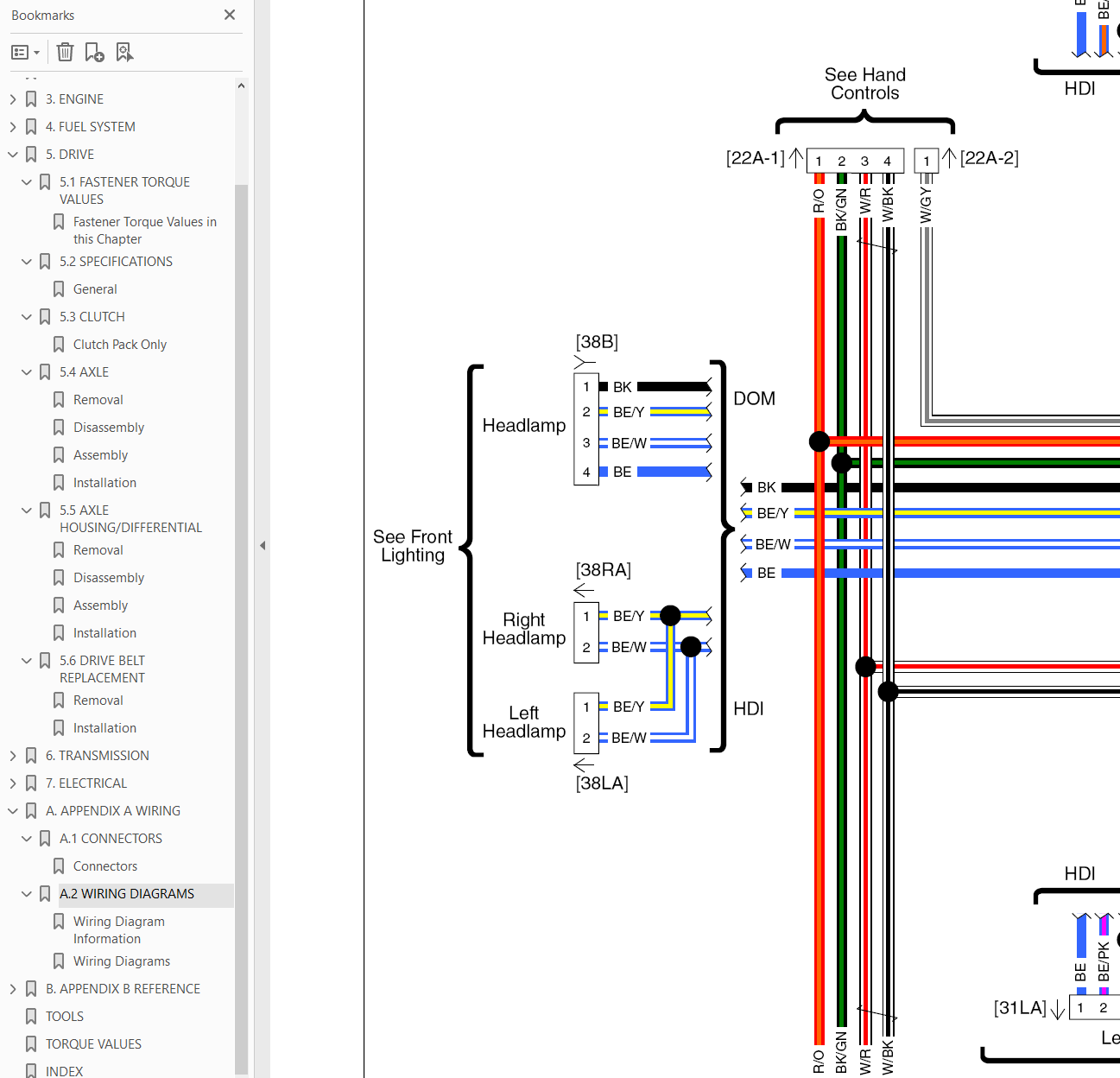Collapse the 5.4 AXLE section
1120x1078 pixels.
(26, 372)
